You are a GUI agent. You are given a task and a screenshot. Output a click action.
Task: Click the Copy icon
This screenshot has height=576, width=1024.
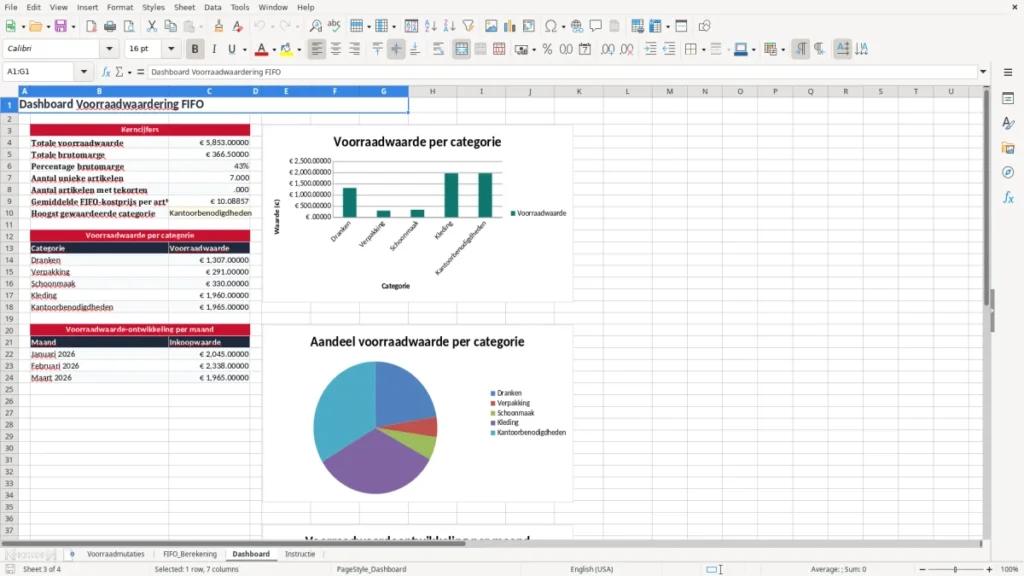coord(170,26)
